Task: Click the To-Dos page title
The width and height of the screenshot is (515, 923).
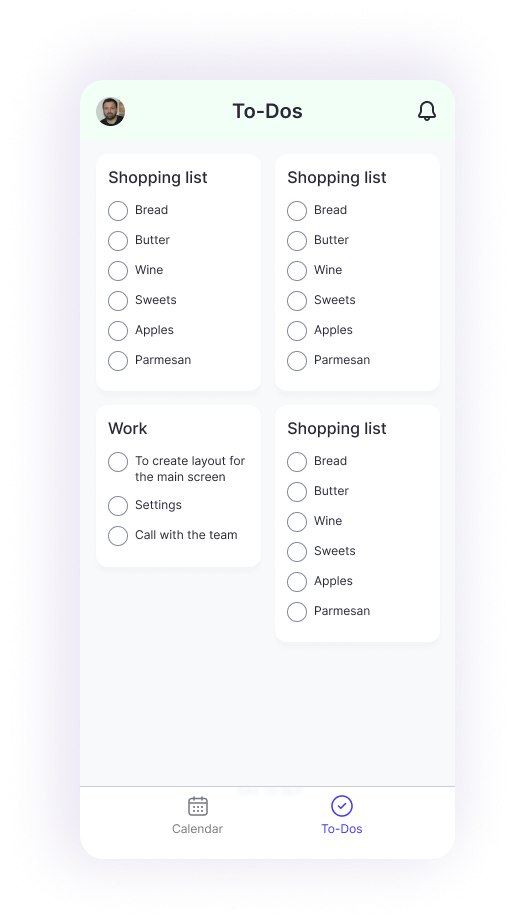Action: 267,111
